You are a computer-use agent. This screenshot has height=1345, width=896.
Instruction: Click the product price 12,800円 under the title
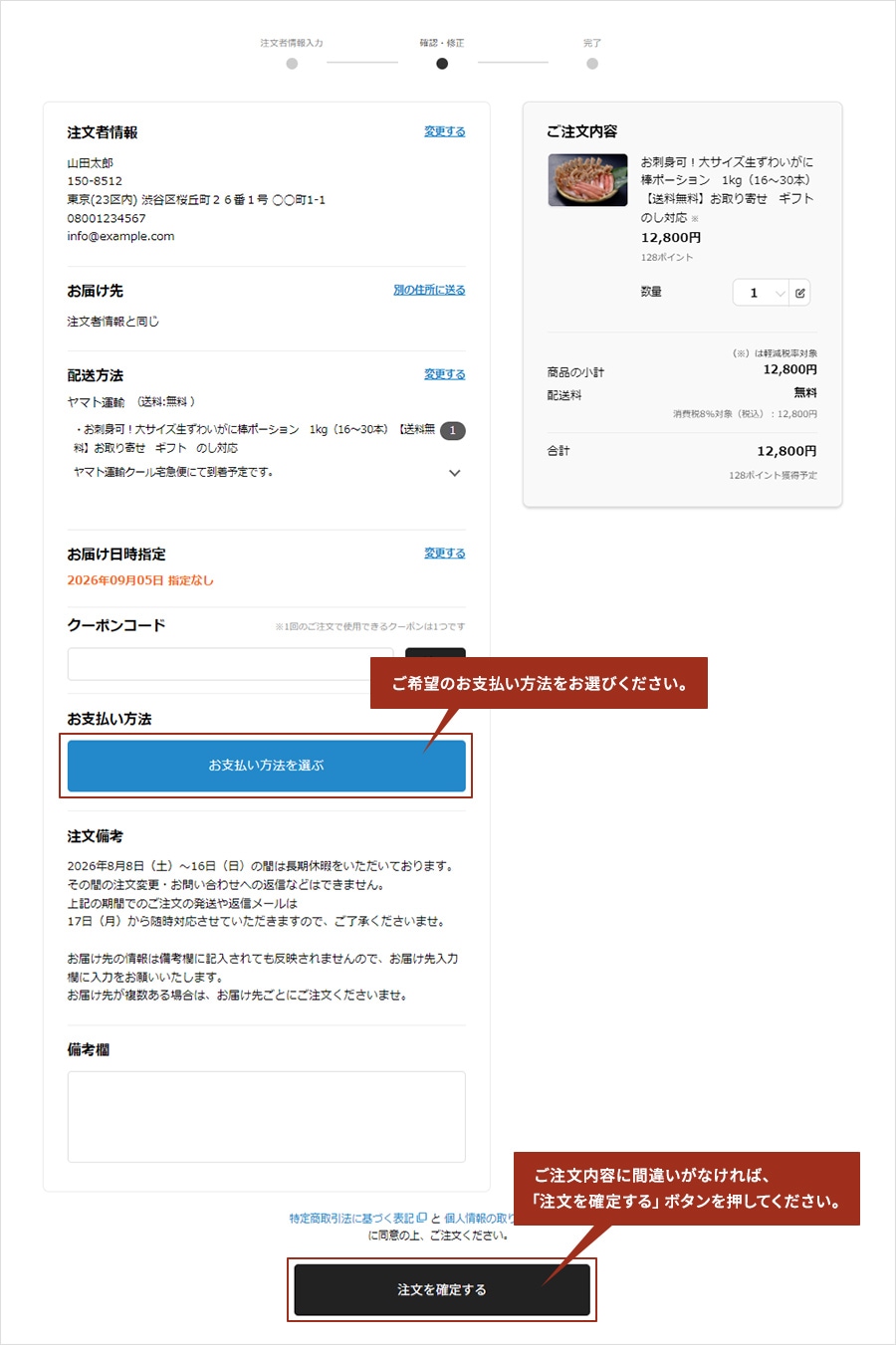tap(671, 238)
